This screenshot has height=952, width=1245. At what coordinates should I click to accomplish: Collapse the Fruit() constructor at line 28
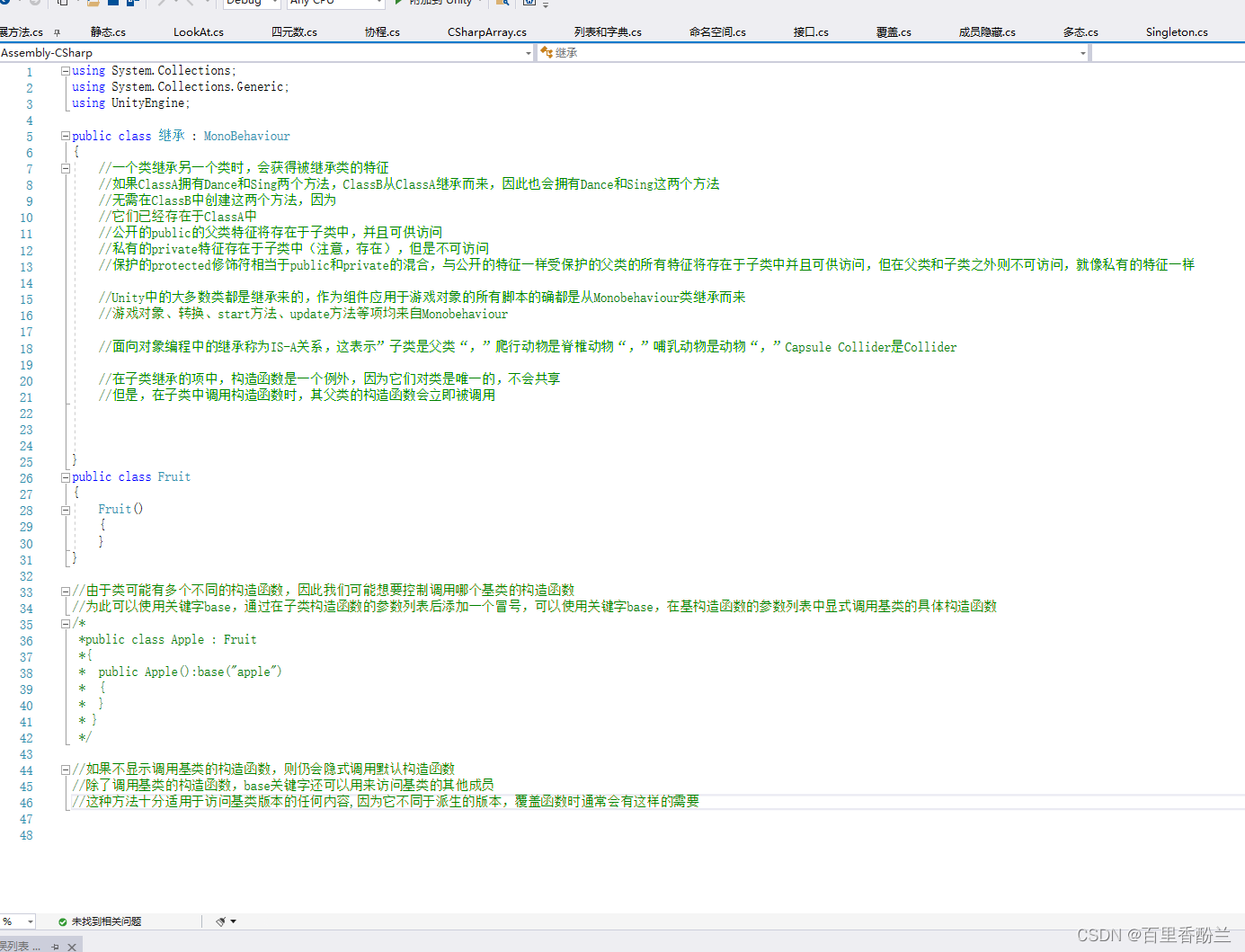65,510
